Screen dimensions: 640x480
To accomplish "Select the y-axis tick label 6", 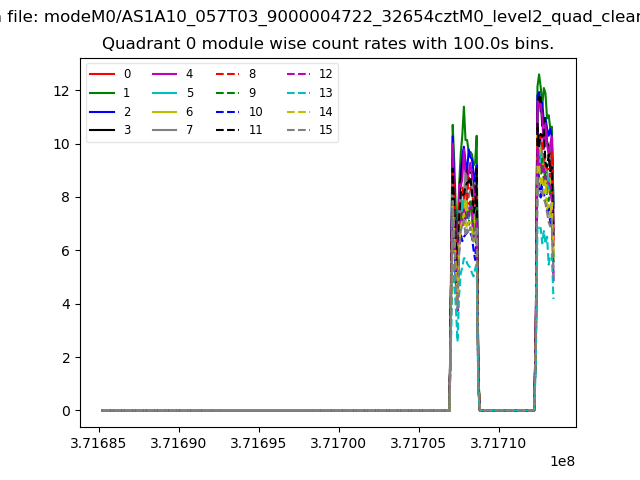I will point(66,251).
